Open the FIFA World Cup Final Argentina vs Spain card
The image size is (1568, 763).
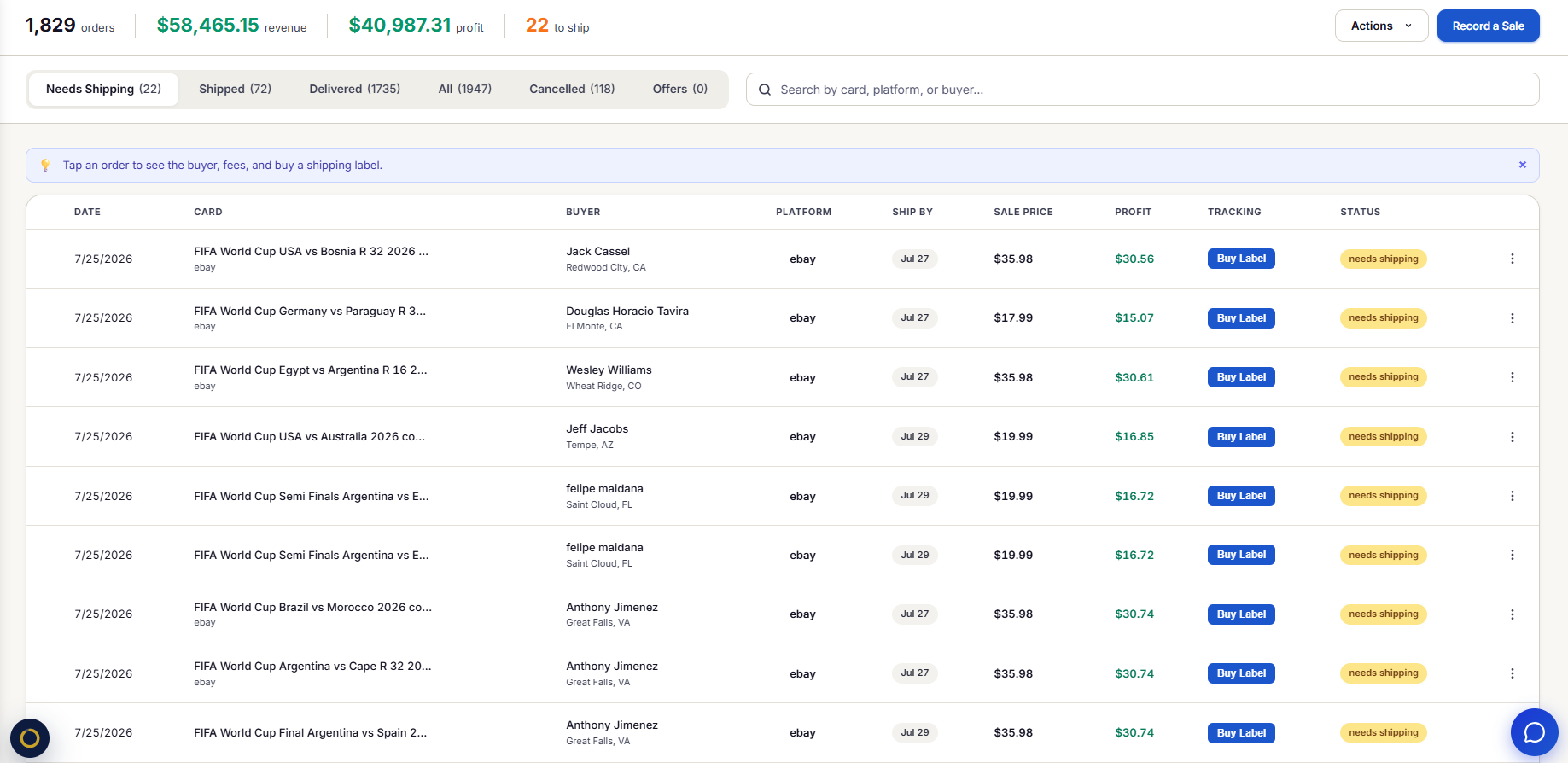[311, 733]
